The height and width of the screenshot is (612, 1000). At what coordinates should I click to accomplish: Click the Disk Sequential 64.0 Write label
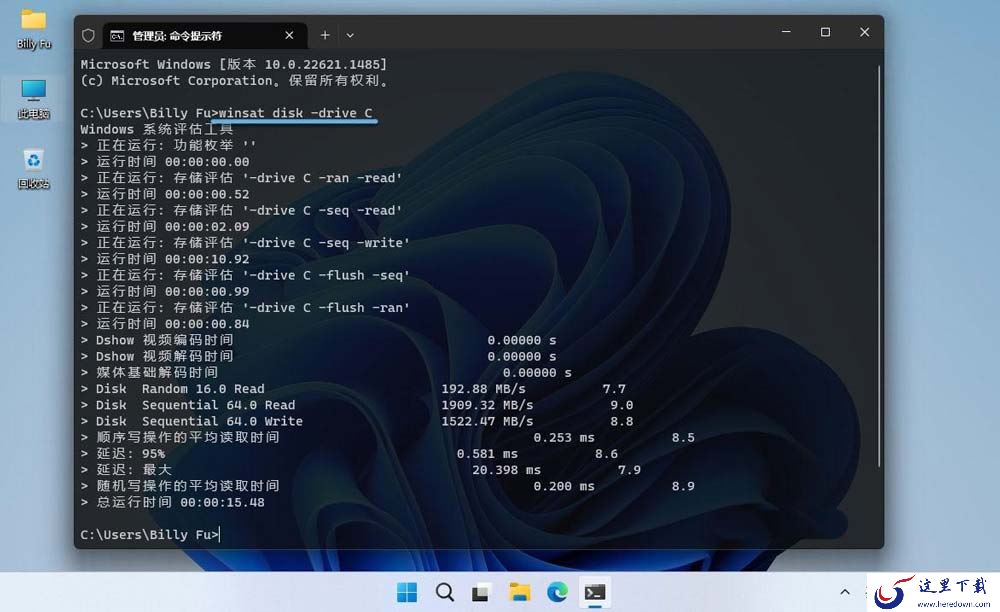[199, 421]
